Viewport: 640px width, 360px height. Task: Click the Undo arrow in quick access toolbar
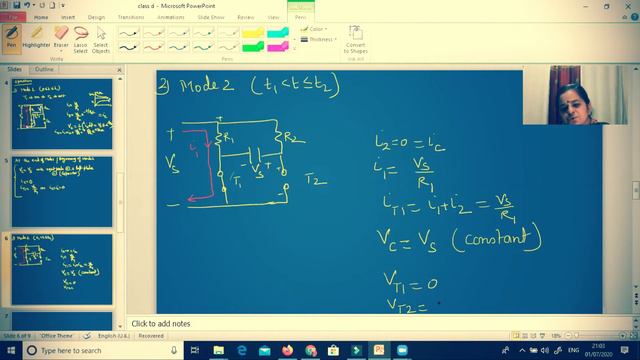click(x=27, y=5)
